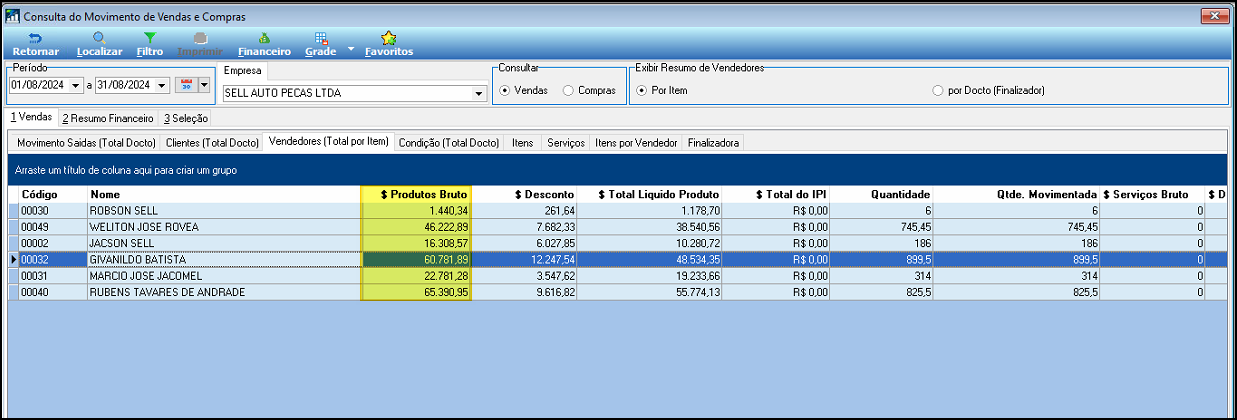Screen dimensions: 1237x420
Task: Sort by the Nome column header
Action: click(x=224, y=194)
